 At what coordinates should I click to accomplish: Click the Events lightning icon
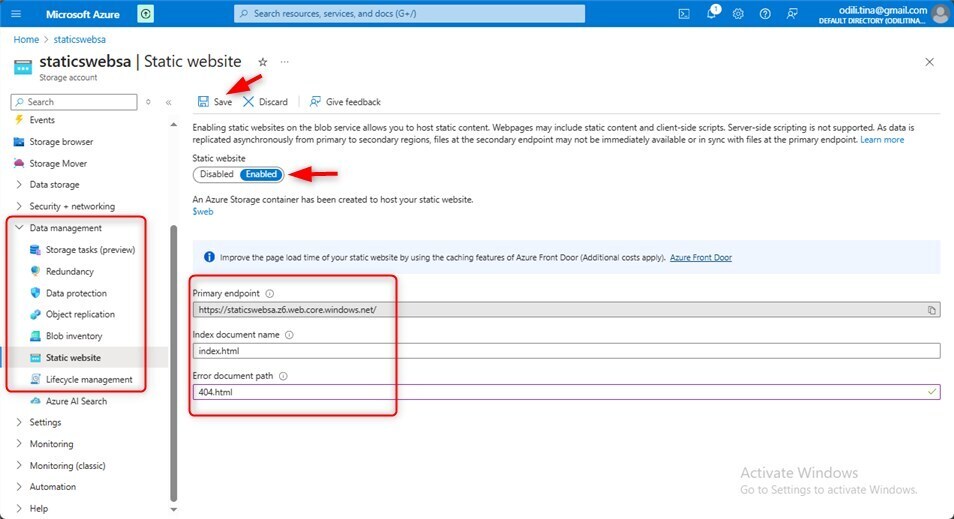[19, 120]
